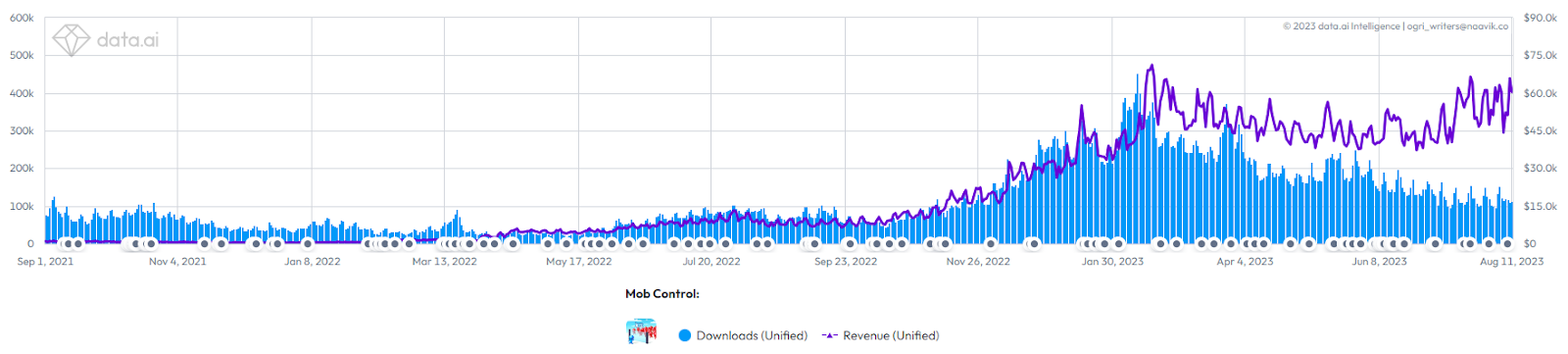
Task: Toggle the purple Revenue (Unified) legend marker
Action: coord(829,335)
